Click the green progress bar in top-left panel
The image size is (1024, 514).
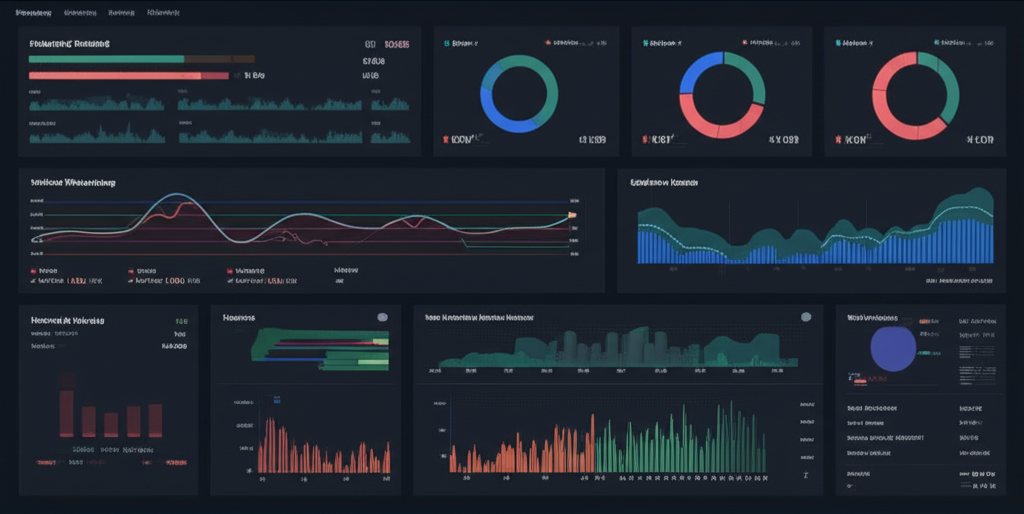tap(106, 59)
